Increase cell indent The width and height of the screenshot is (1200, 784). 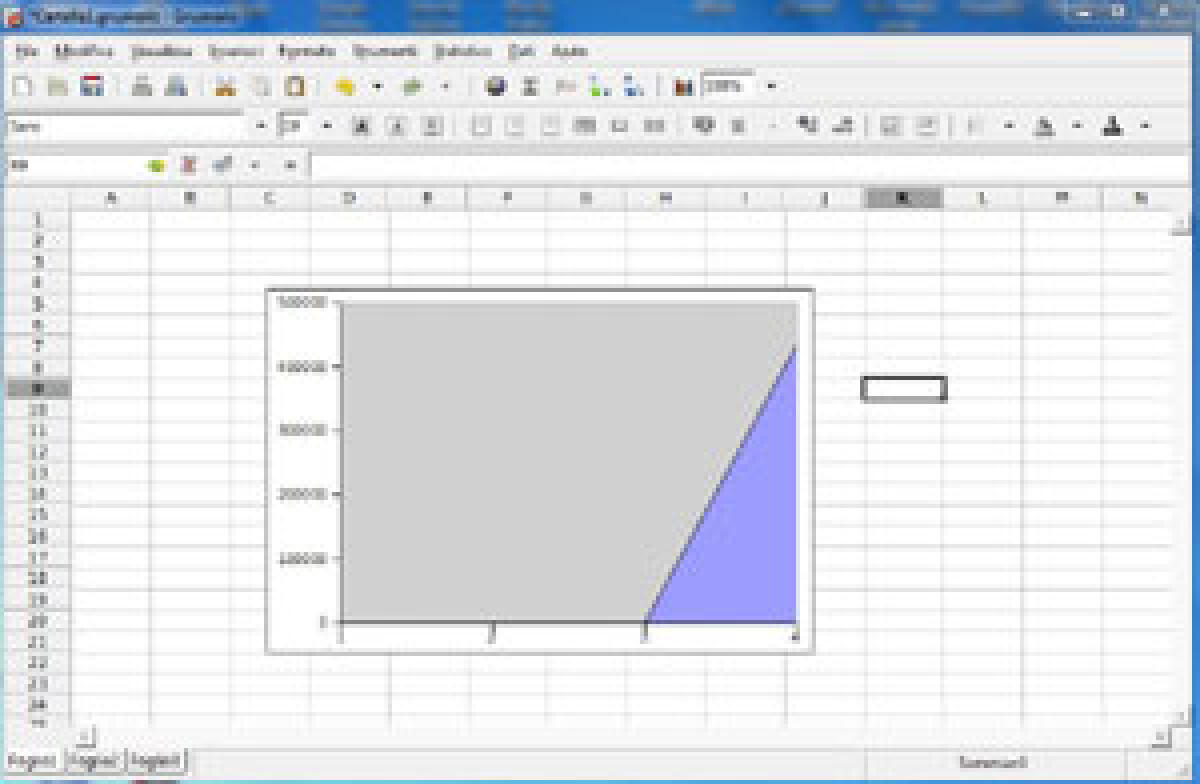pos(926,126)
